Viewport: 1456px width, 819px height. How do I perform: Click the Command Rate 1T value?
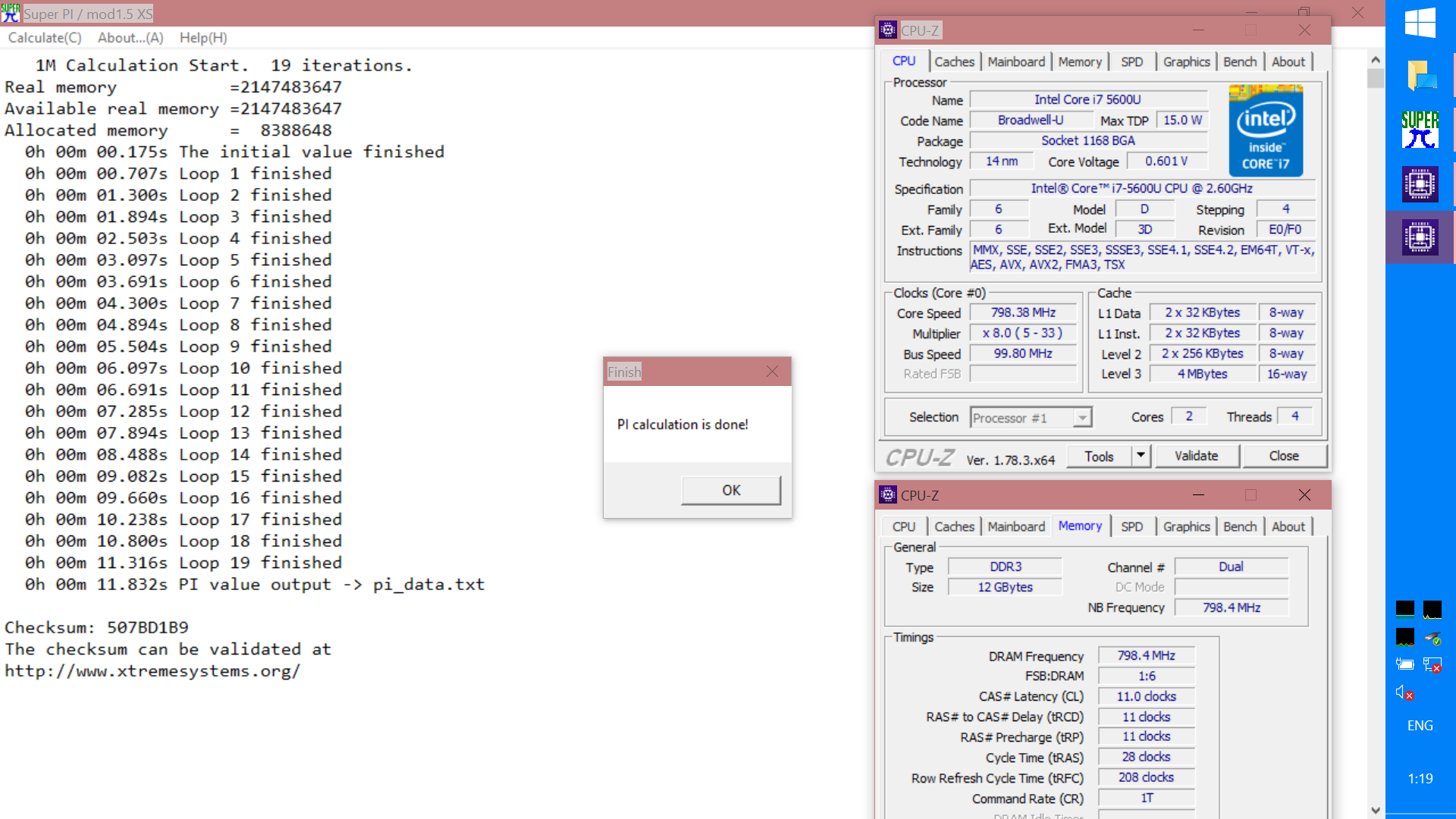point(1146,798)
